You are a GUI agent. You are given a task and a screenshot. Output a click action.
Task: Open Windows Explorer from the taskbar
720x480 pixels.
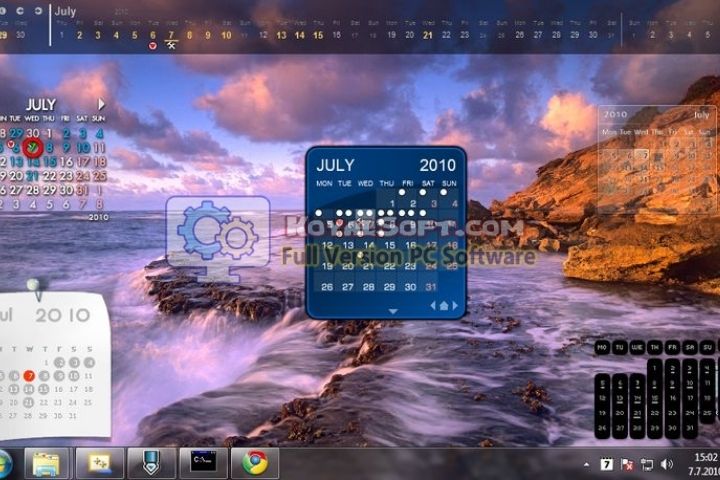[46, 464]
